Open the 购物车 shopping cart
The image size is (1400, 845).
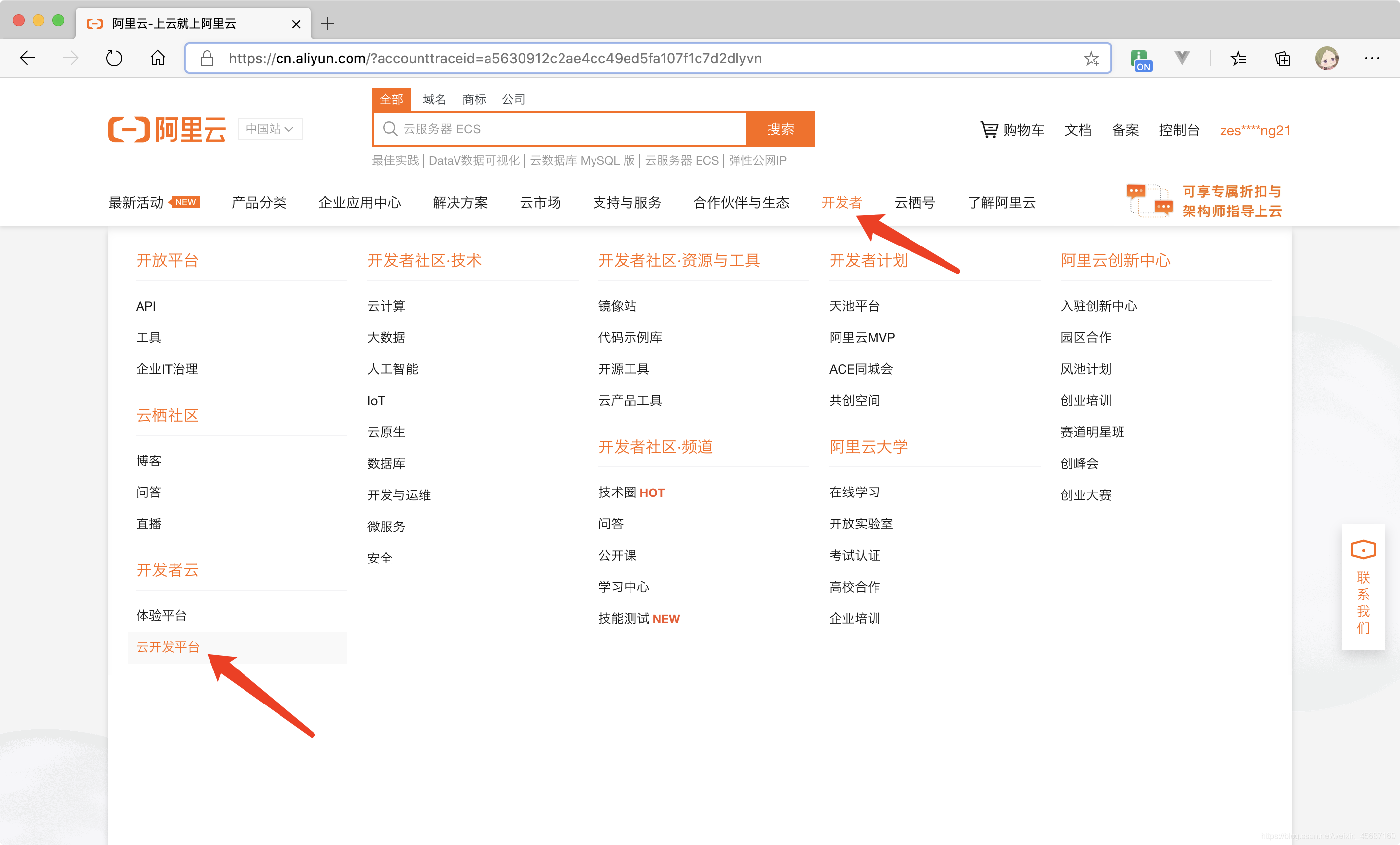pos(1012,130)
